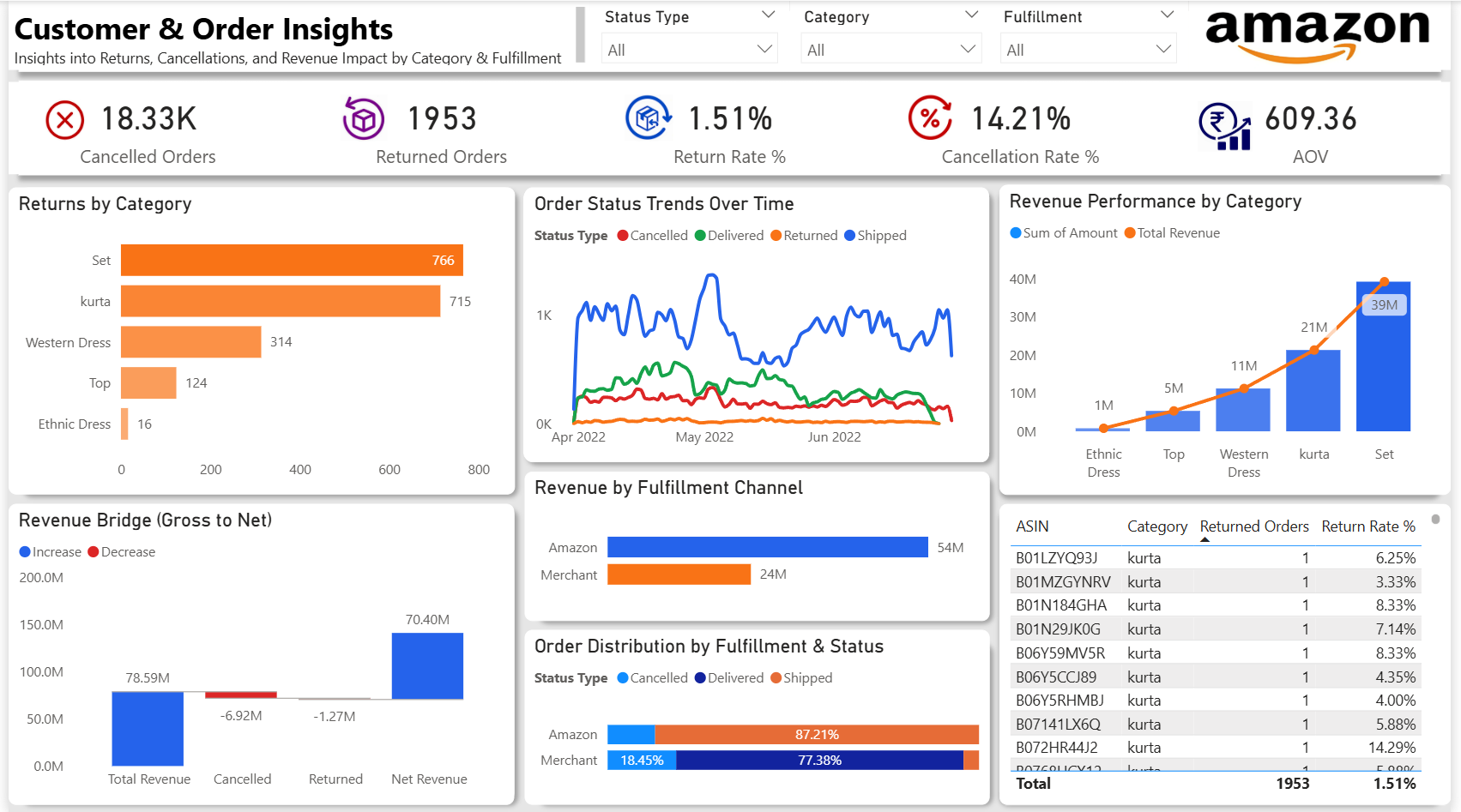
Task: Select table row B072HR44J2
Action: pyautogui.click(x=1216, y=748)
